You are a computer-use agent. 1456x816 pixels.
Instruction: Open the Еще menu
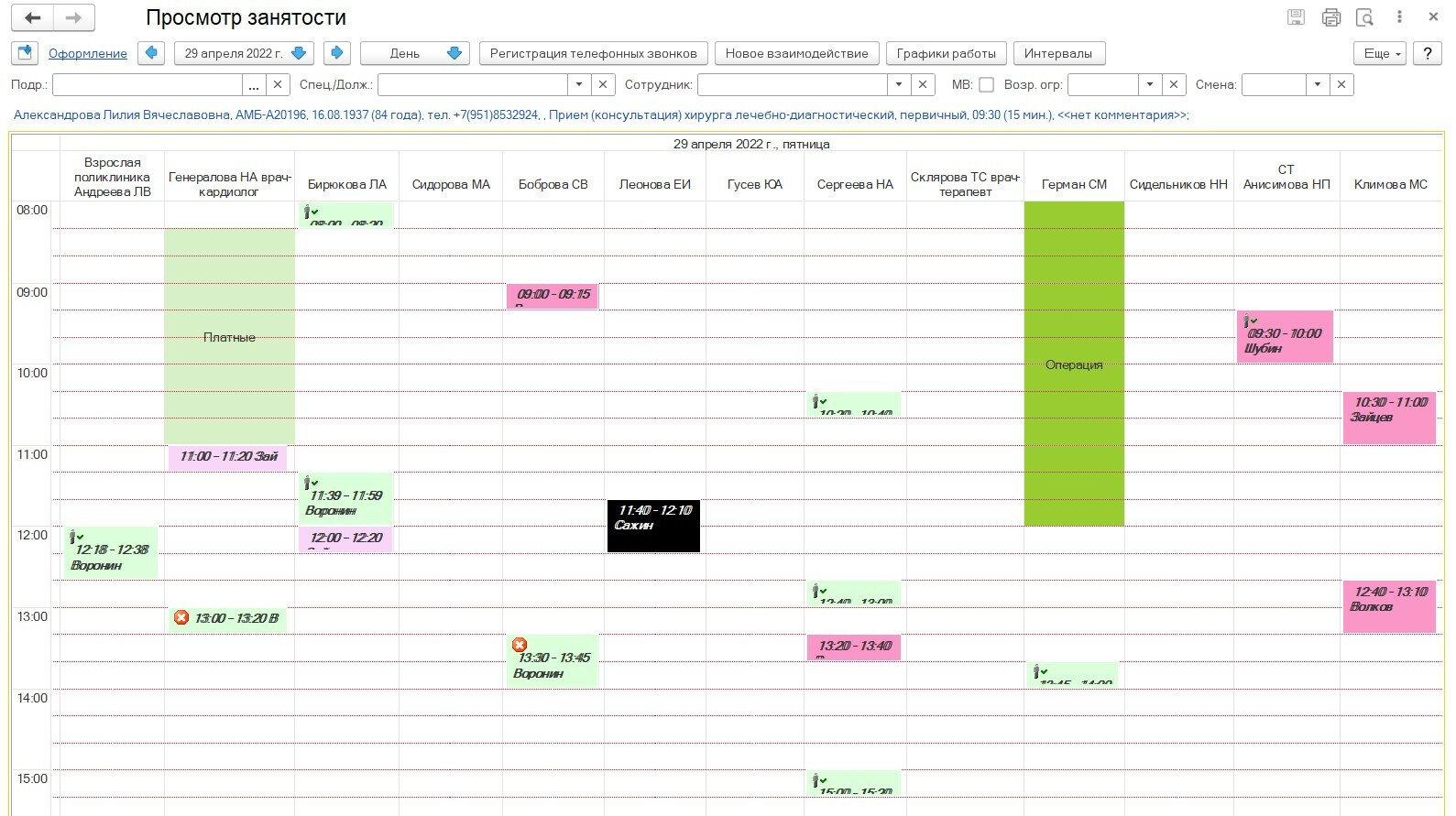1381,53
